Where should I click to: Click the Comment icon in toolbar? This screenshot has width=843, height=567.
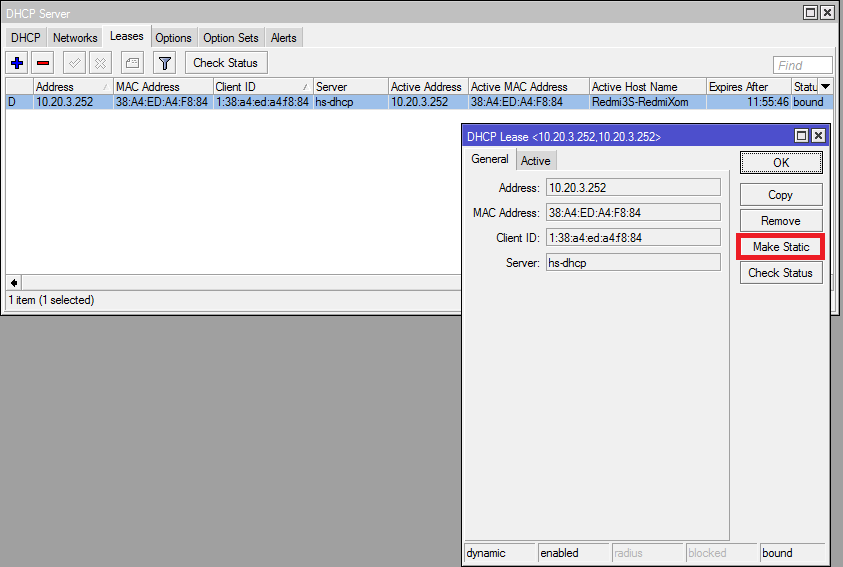(132, 63)
